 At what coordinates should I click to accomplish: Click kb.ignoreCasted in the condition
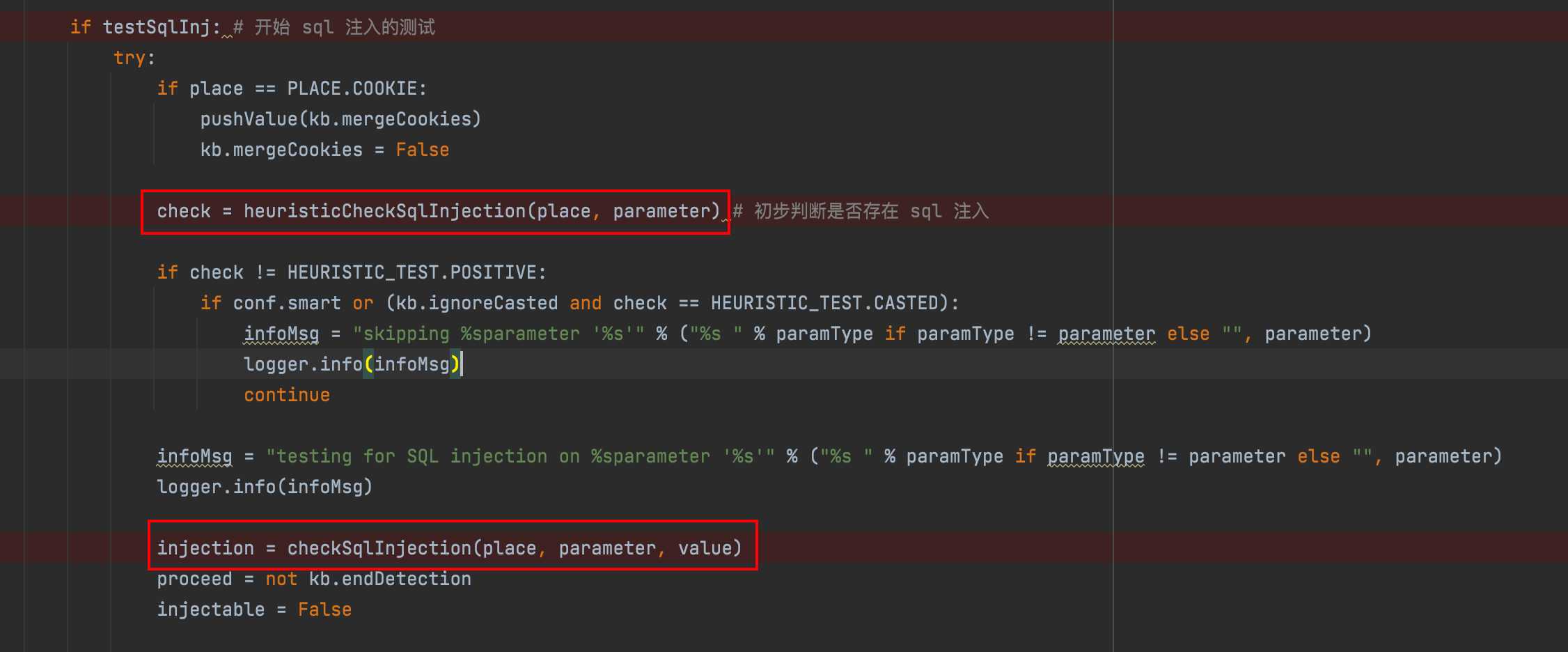[477, 303]
